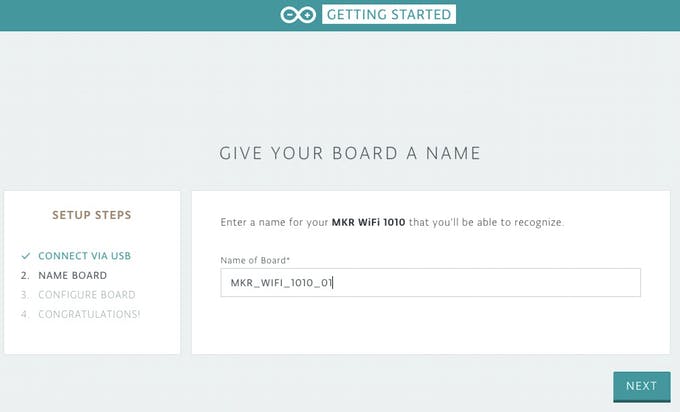This screenshot has width=680, height=412.
Task: Go to the CONNECT VIA USB step
Action: [x=85, y=256]
